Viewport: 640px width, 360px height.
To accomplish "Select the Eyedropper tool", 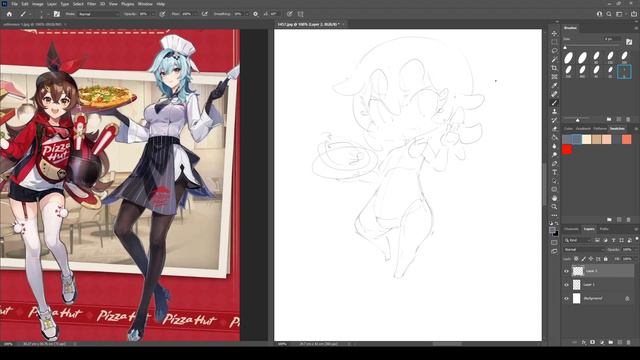I will coord(554,85).
